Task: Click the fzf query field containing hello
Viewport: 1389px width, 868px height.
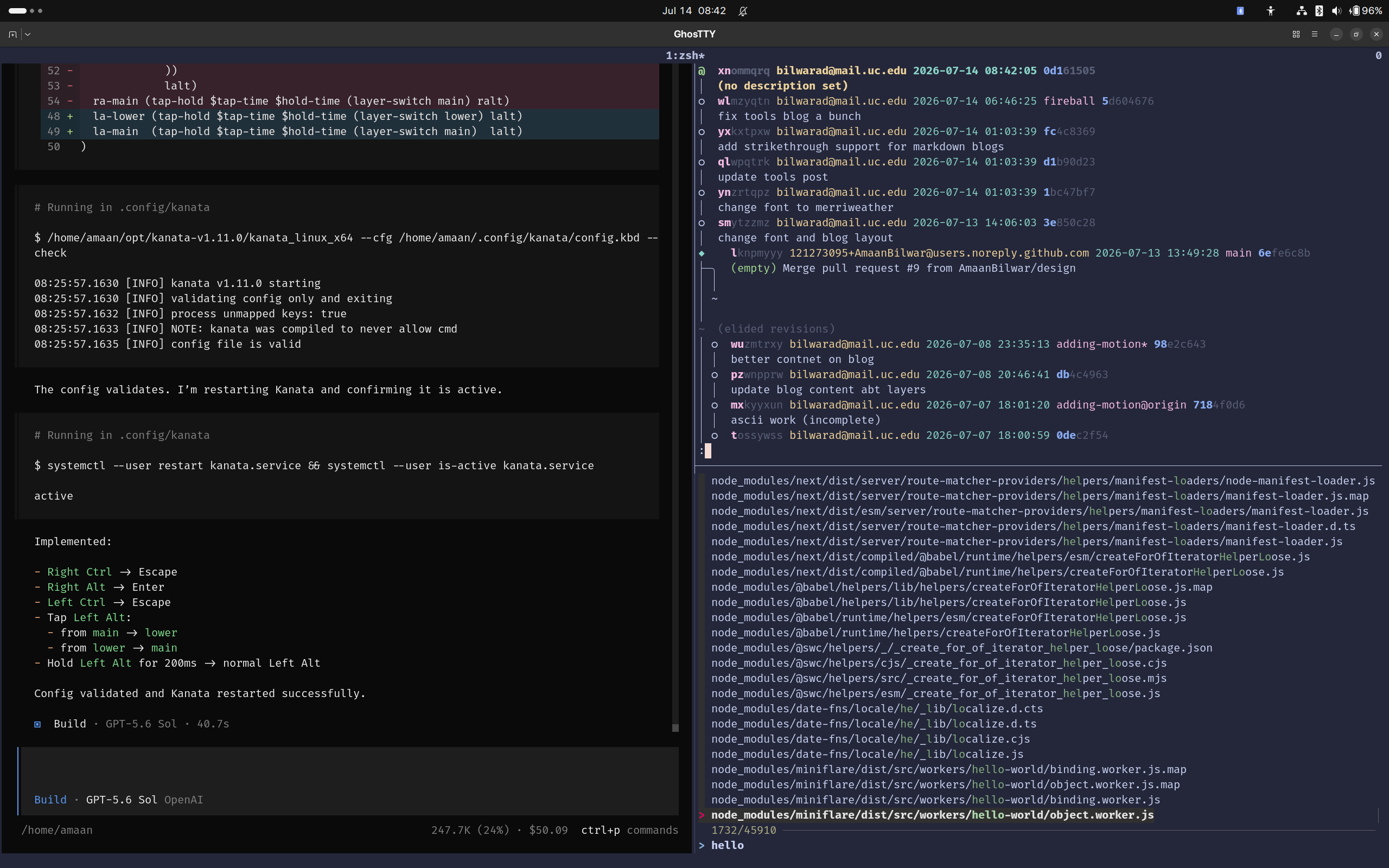Action: click(727, 846)
